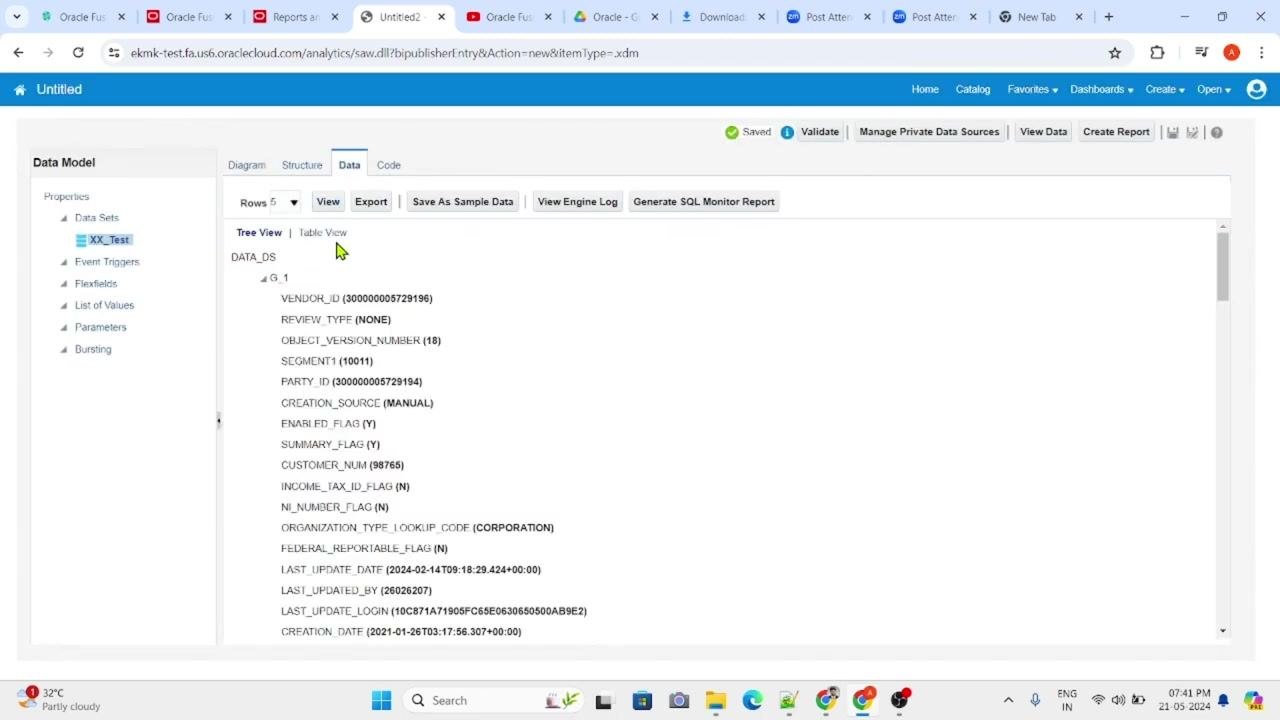Switch to the Reports browser tab
1280x720 pixels.
pos(296,17)
